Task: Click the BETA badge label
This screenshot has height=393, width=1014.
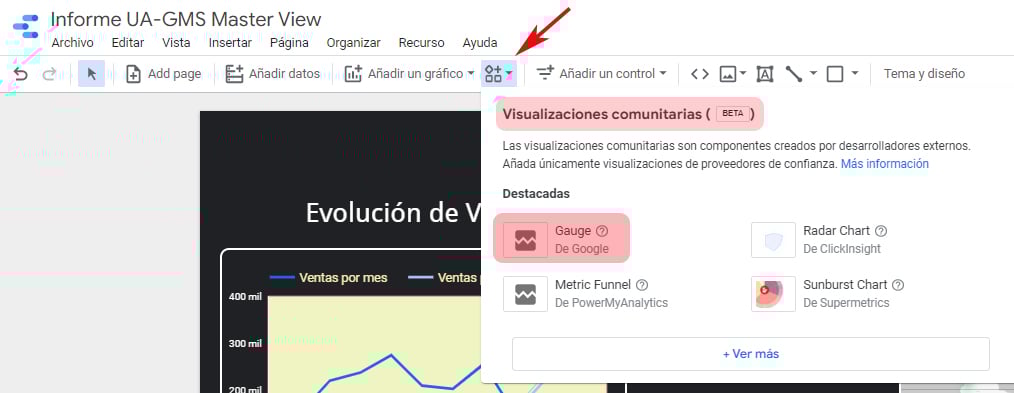Action: coord(733,114)
